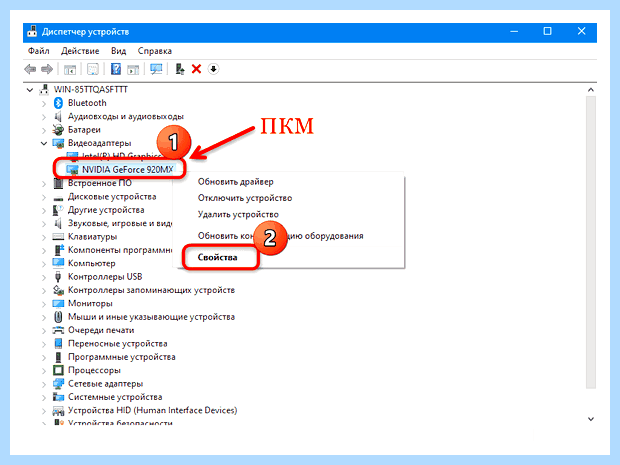Click the Device Manager title bar icon

[x=32, y=32]
